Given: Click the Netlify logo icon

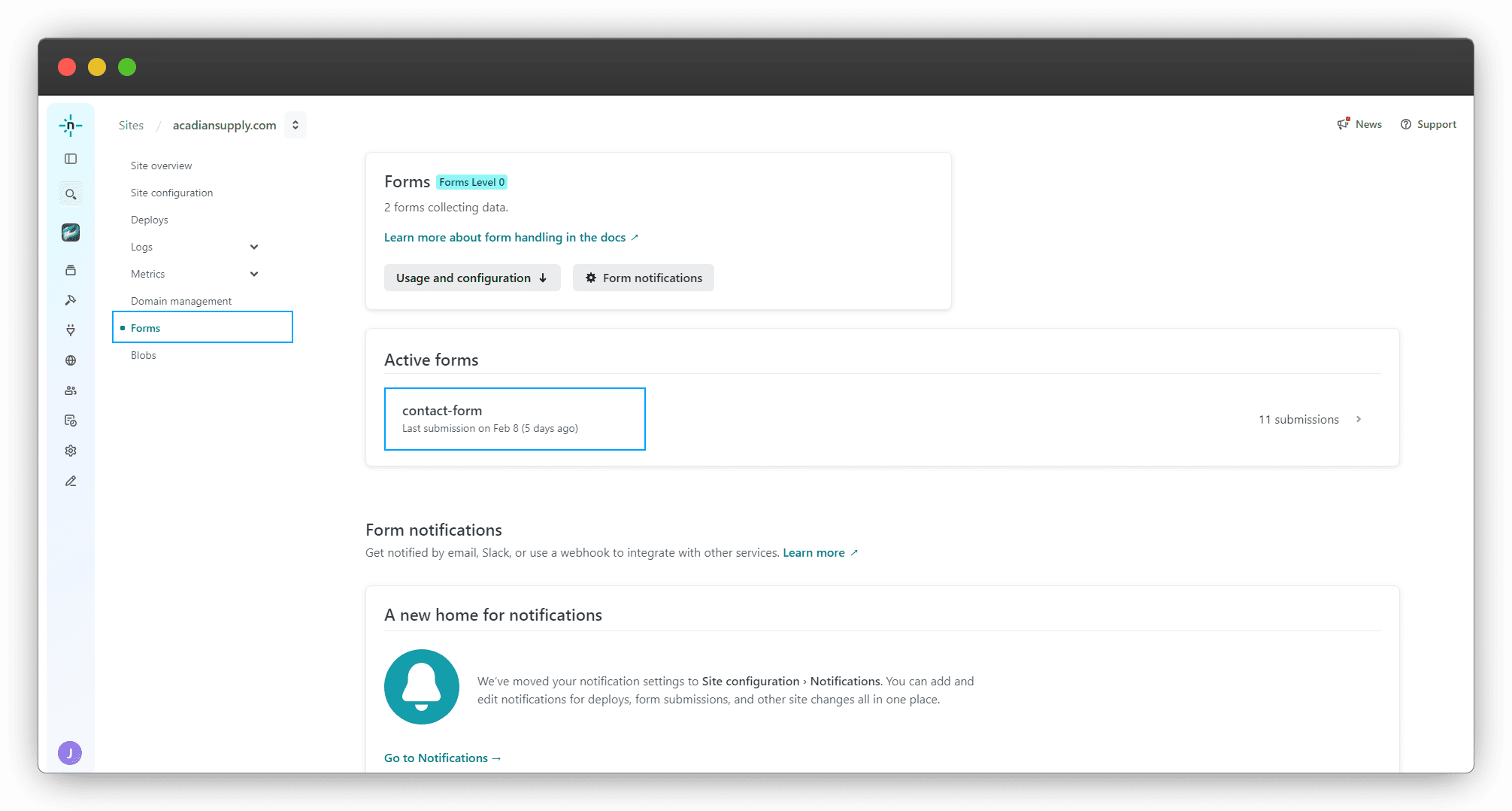Looking at the screenshot, I should click(71, 126).
